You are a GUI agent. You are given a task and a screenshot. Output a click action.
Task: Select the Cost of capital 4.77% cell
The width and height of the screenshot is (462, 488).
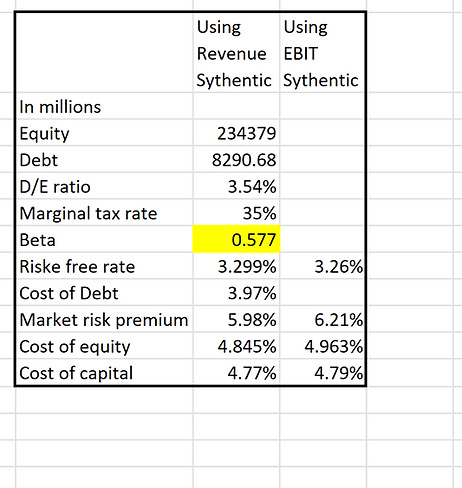pyautogui.click(x=236, y=372)
